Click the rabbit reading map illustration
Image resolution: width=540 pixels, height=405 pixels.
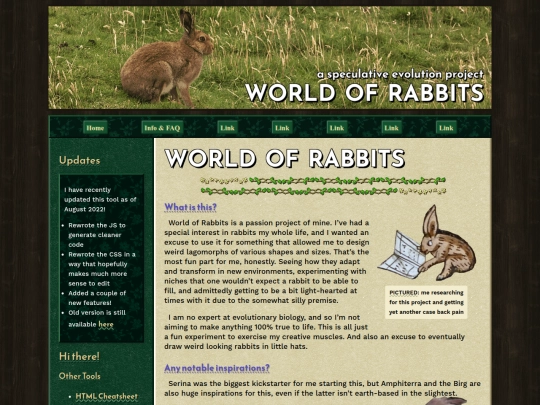point(427,243)
